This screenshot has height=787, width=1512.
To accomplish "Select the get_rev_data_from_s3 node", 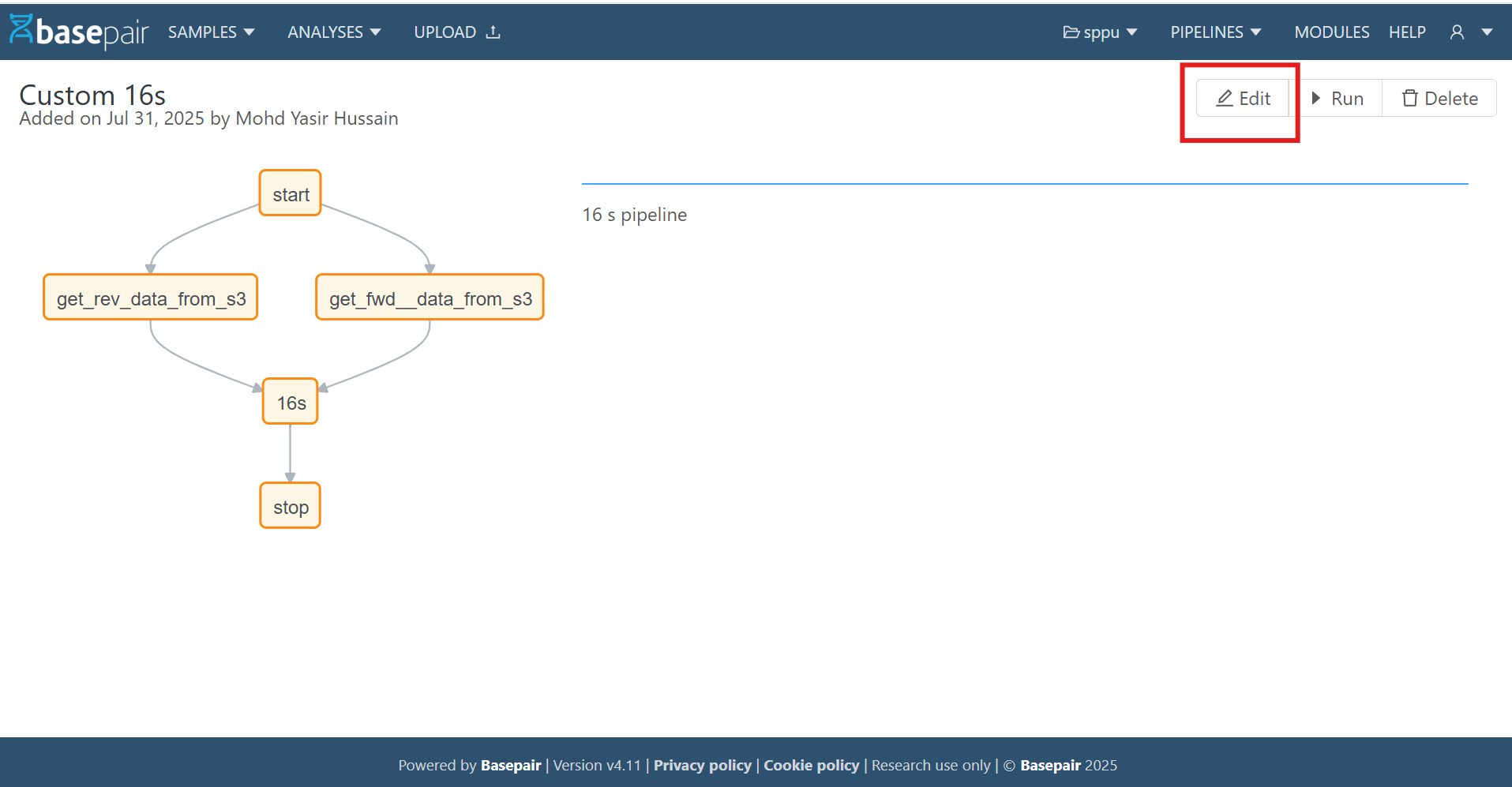I will click(150, 298).
